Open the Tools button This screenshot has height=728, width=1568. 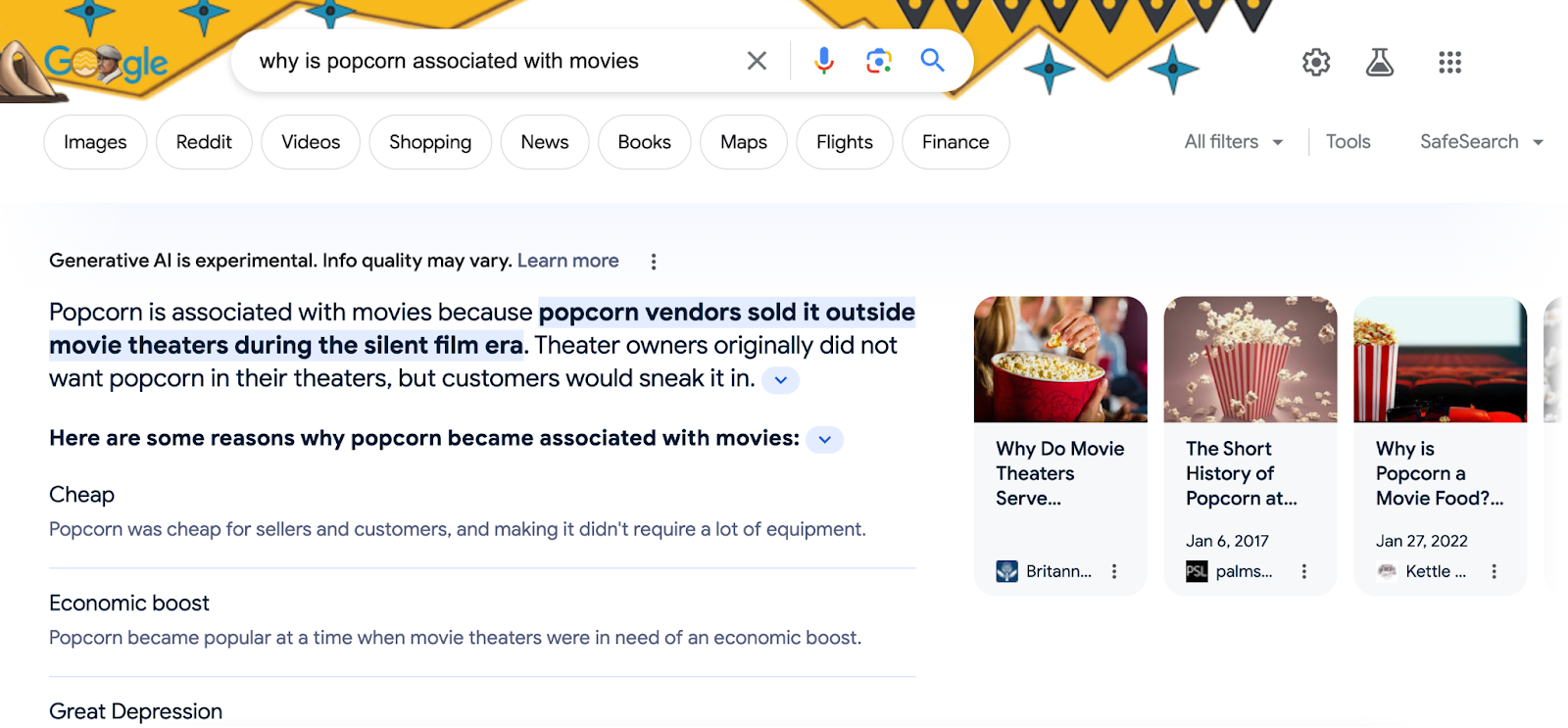(1347, 142)
